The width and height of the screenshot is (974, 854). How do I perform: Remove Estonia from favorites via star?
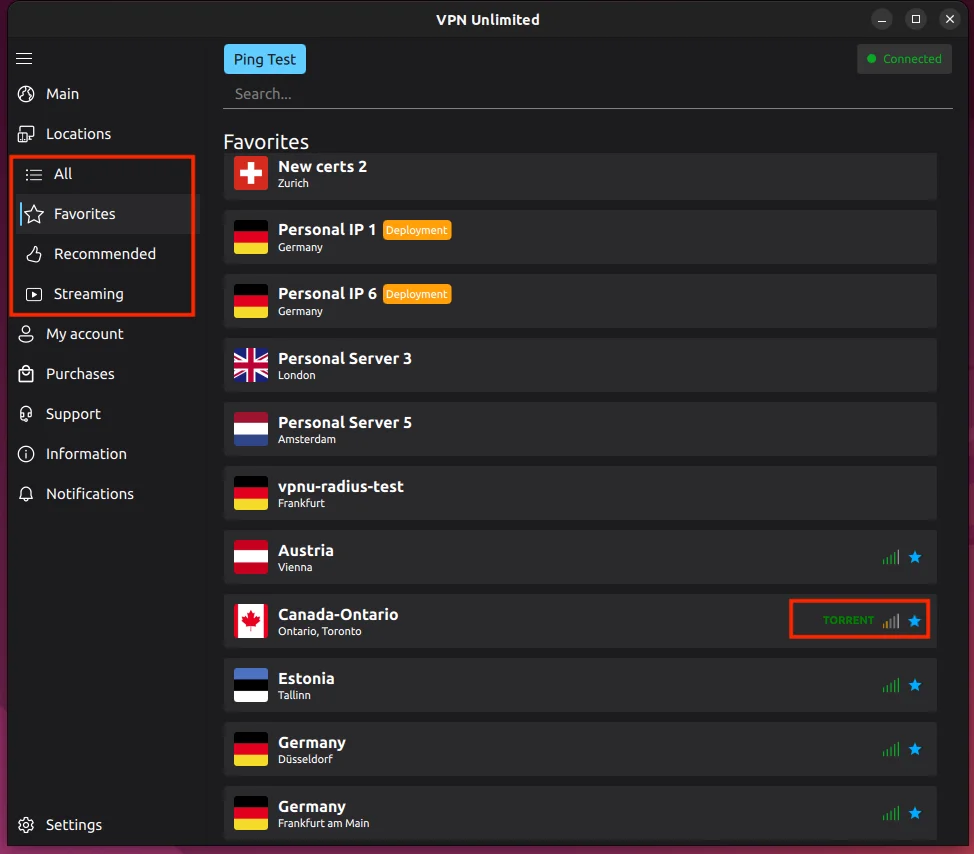(914, 685)
